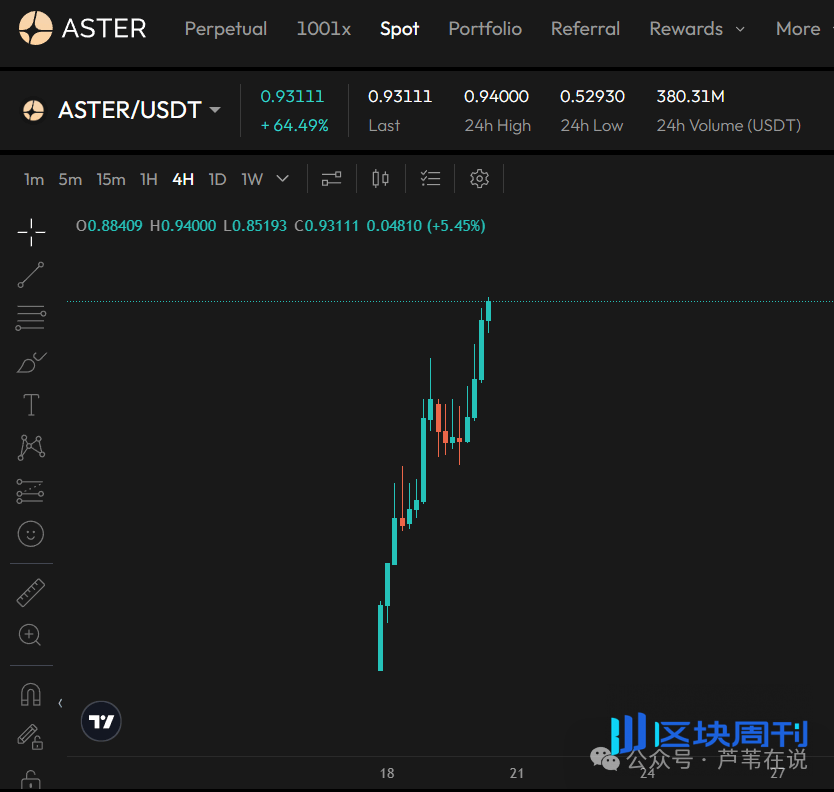Select the Text annotation tool

[31, 405]
